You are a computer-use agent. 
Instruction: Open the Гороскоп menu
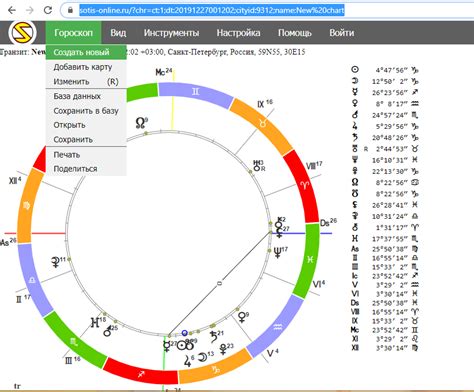tap(74, 33)
